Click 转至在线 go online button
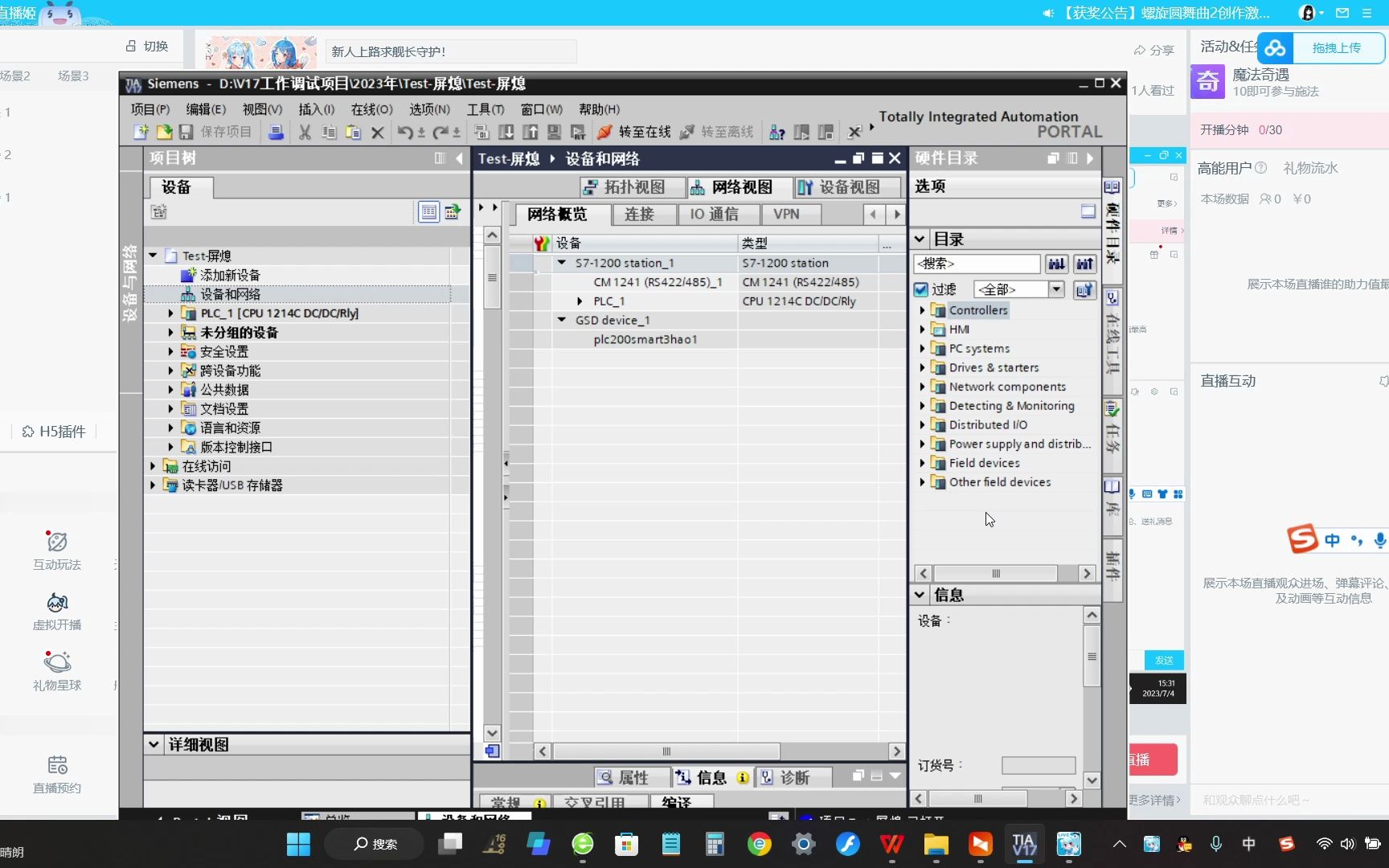The image size is (1389, 868). [634, 132]
